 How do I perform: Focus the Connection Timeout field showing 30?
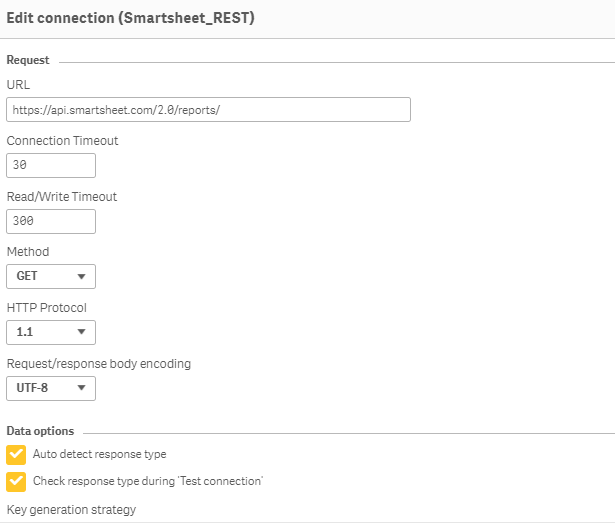point(51,166)
